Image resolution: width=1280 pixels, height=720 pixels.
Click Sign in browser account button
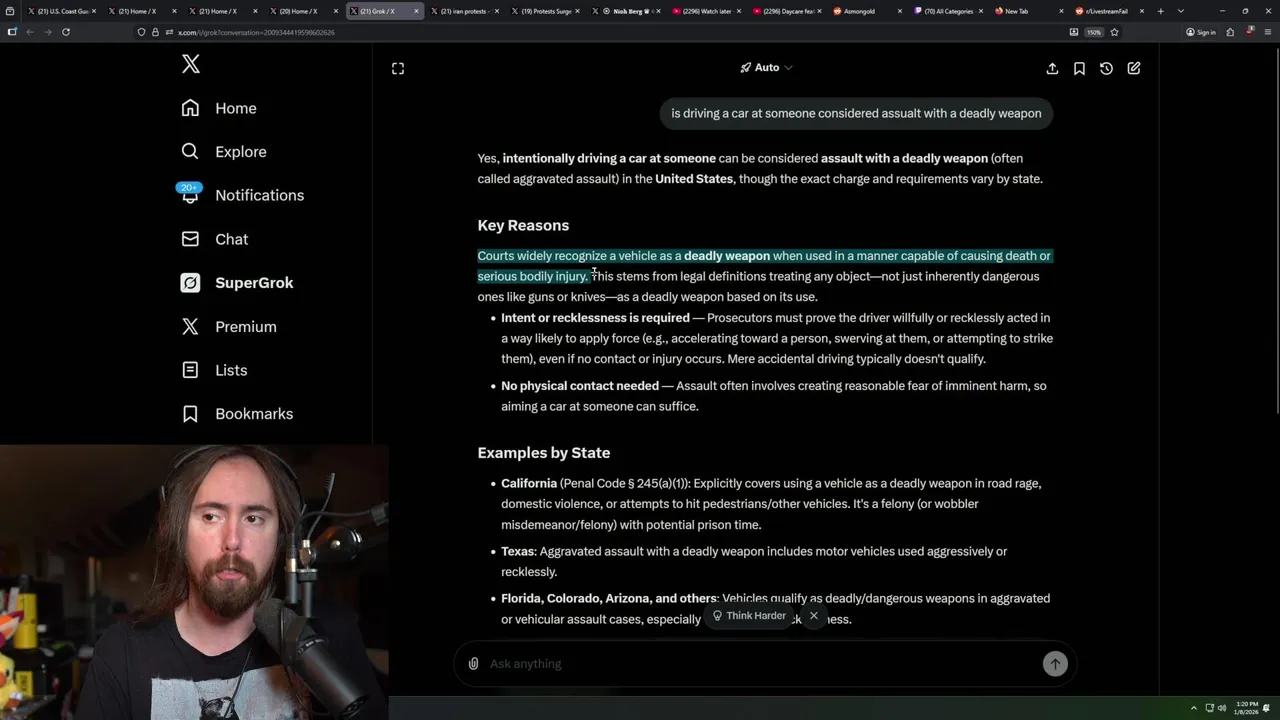click(x=1200, y=32)
